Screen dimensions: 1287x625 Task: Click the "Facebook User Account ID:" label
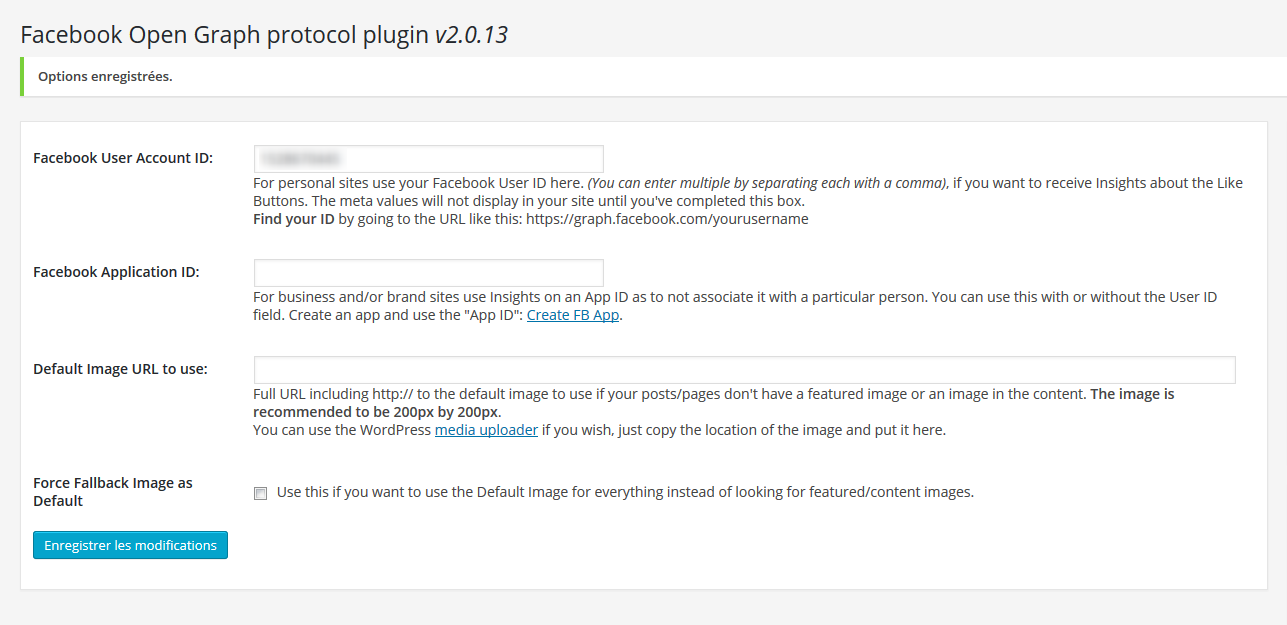(x=123, y=158)
